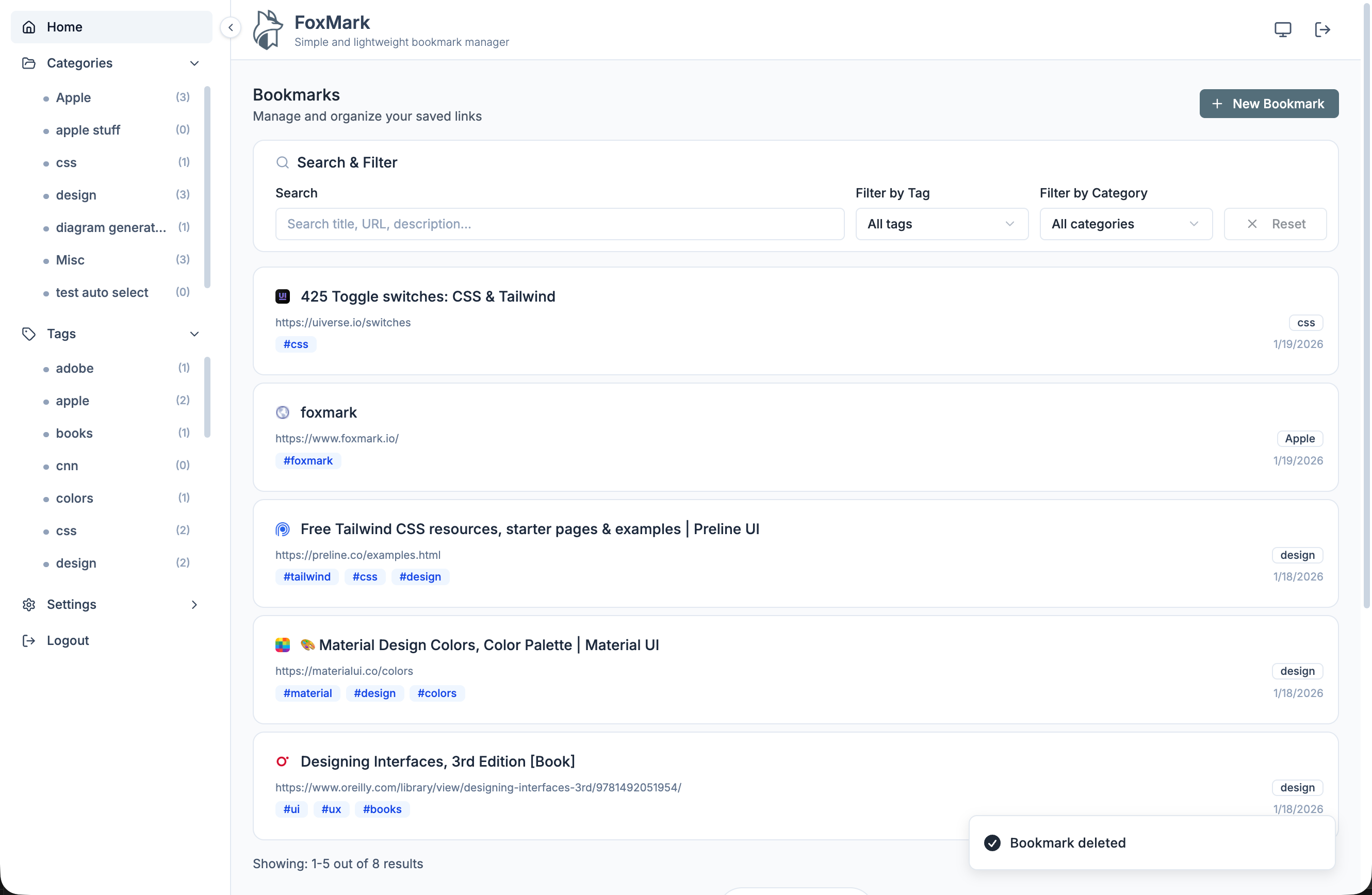Click the O'Reilly favicon on Designing Interfaces
This screenshot has height=895, width=1372.
coord(283,761)
